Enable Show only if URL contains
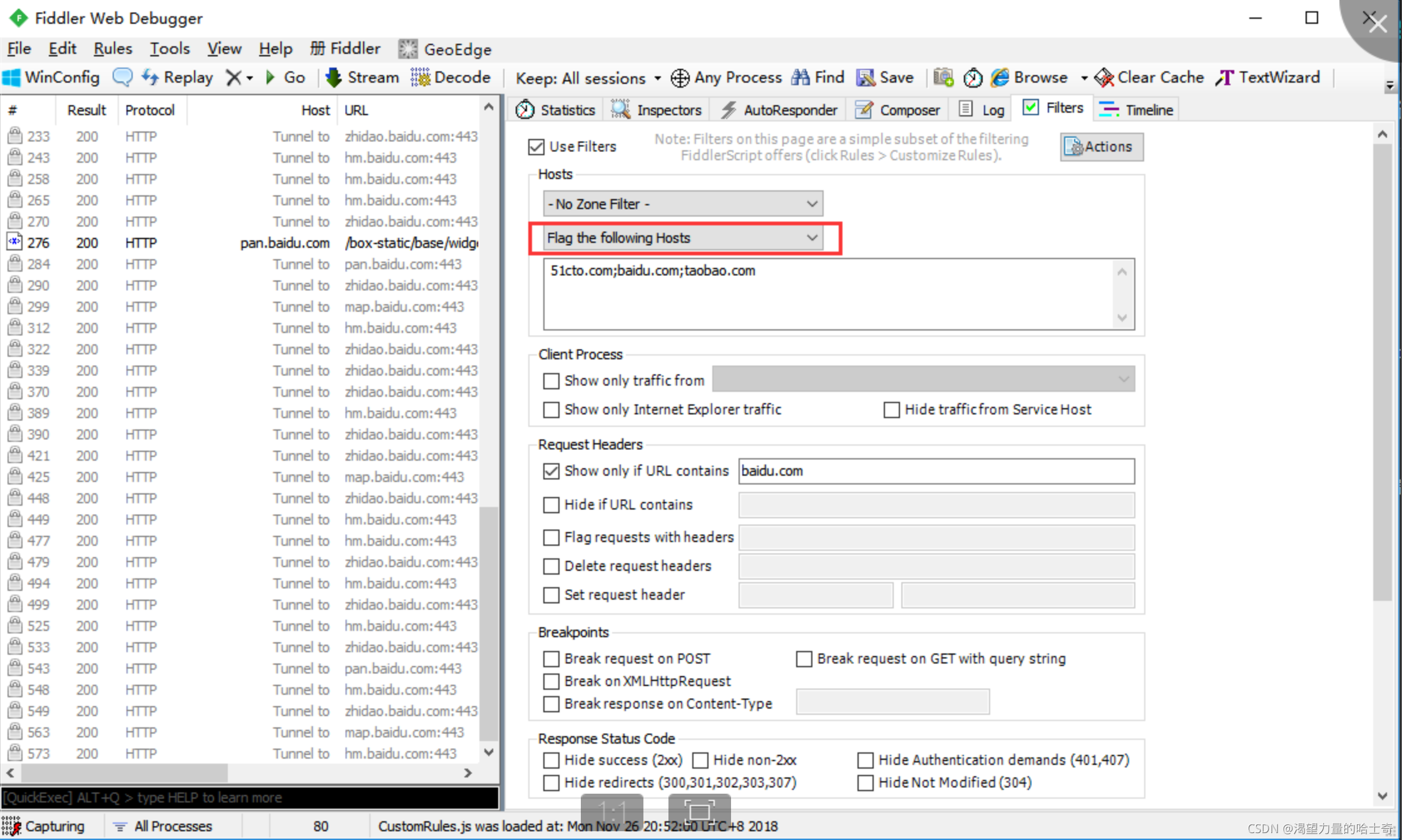 coord(550,471)
